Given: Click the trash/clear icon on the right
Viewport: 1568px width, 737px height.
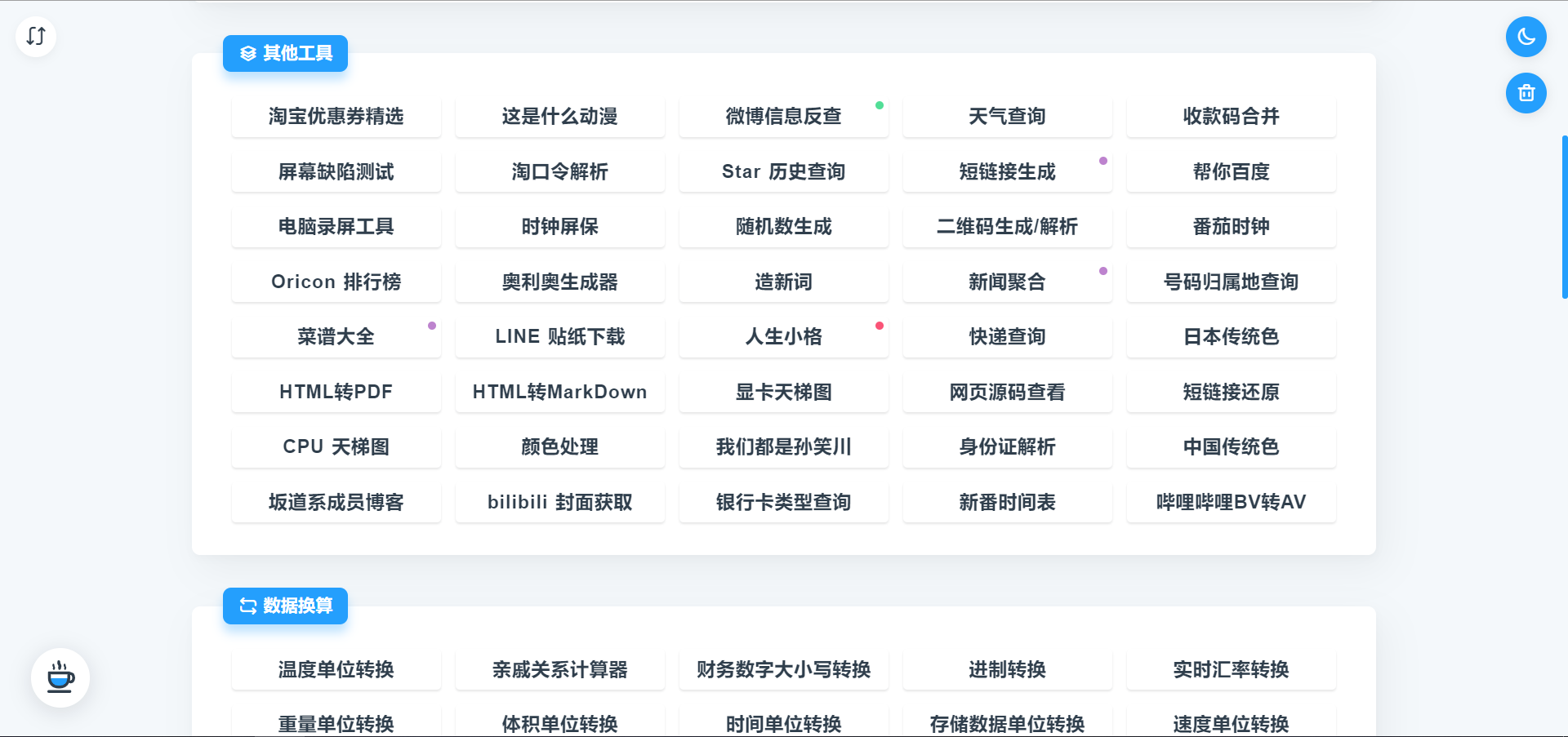Looking at the screenshot, I should coord(1526,93).
